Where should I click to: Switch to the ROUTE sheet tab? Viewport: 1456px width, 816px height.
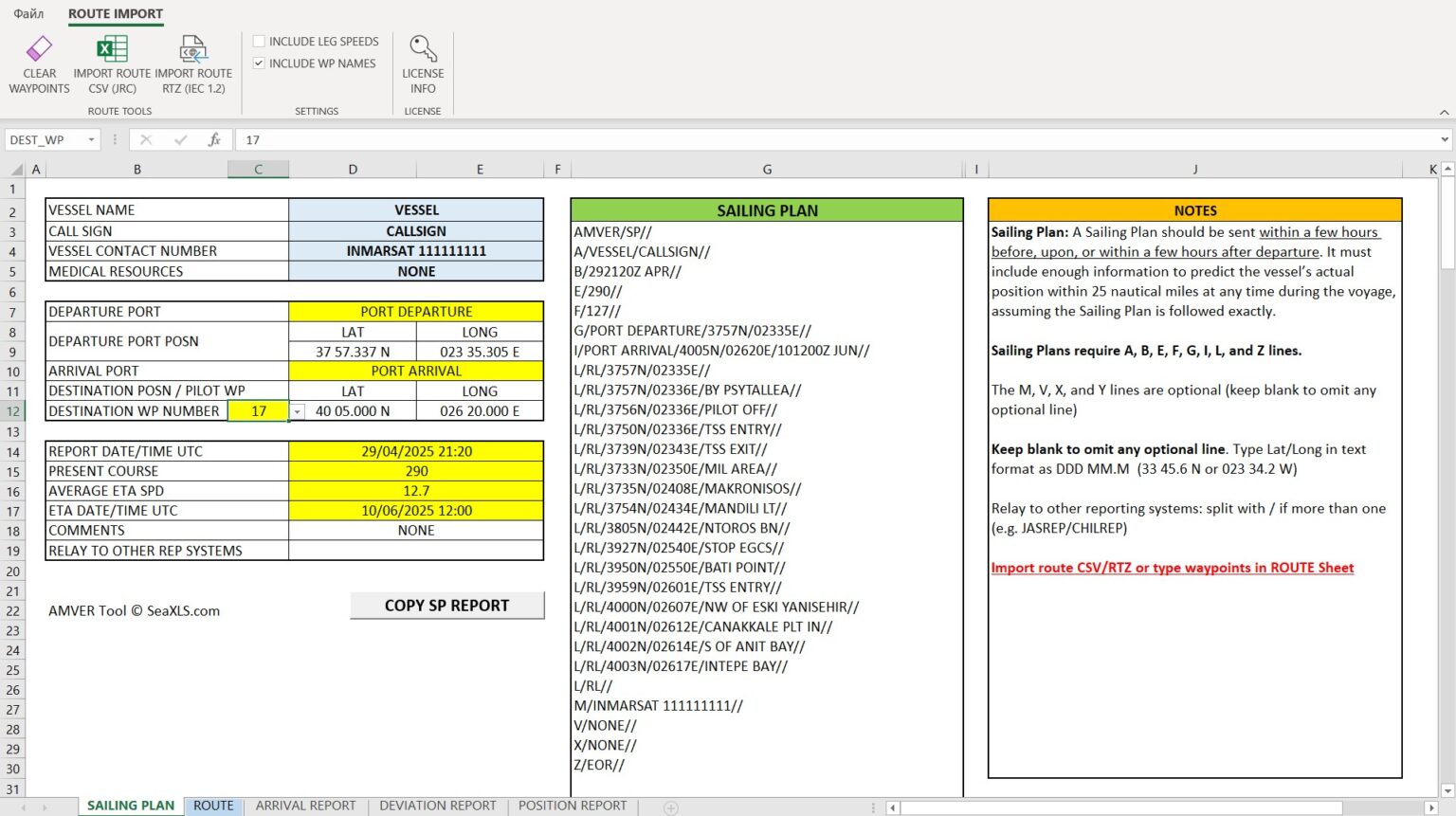[212, 805]
